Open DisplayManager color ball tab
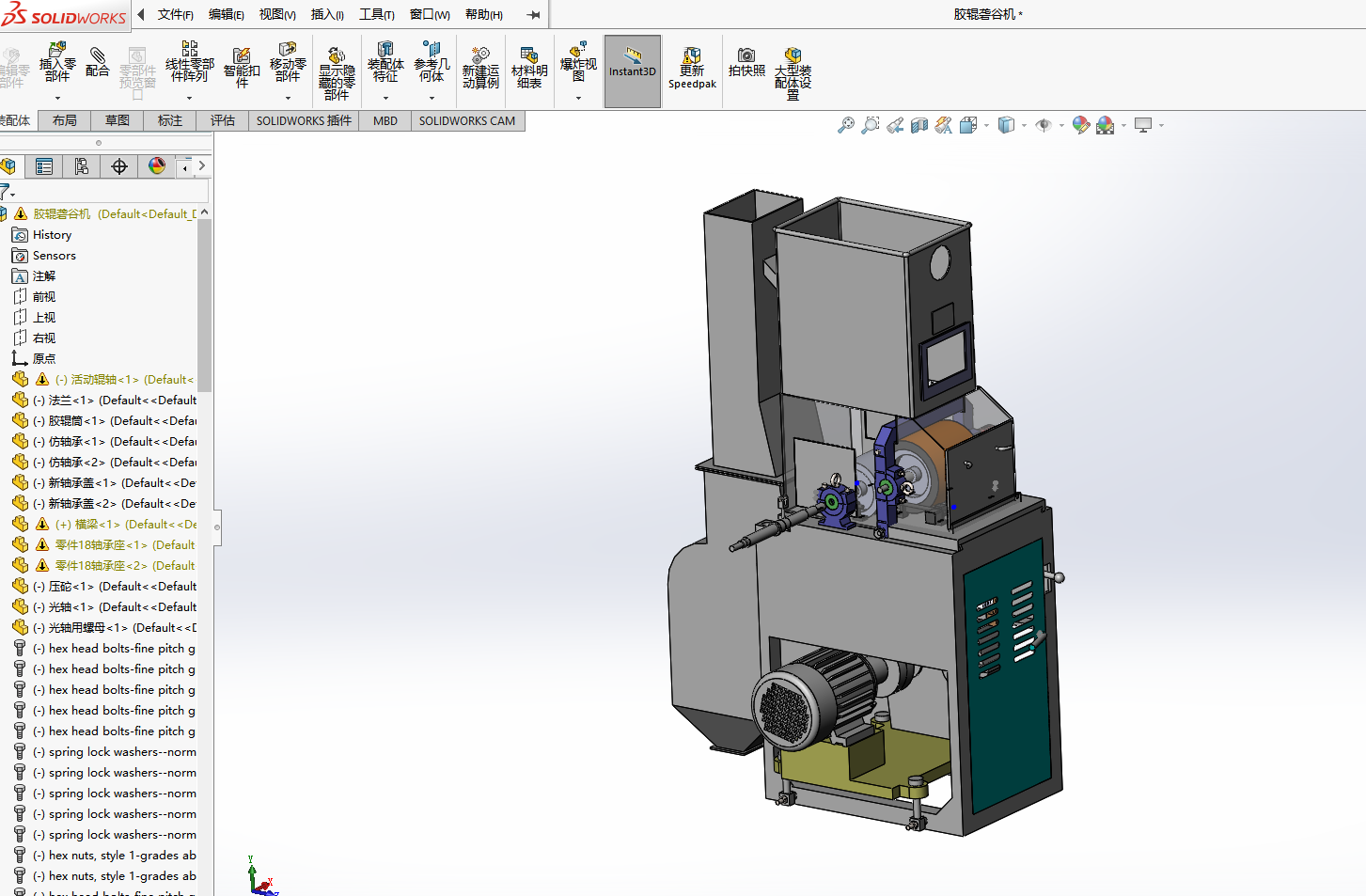The width and height of the screenshot is (1366, 896). tap(157, 166)
